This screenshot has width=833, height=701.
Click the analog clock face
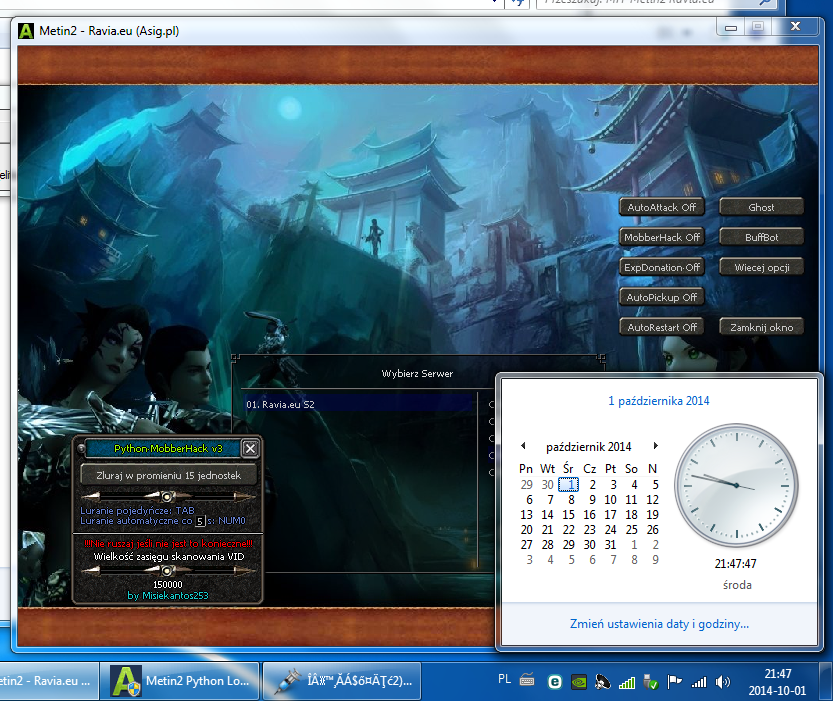click(736, 485)
